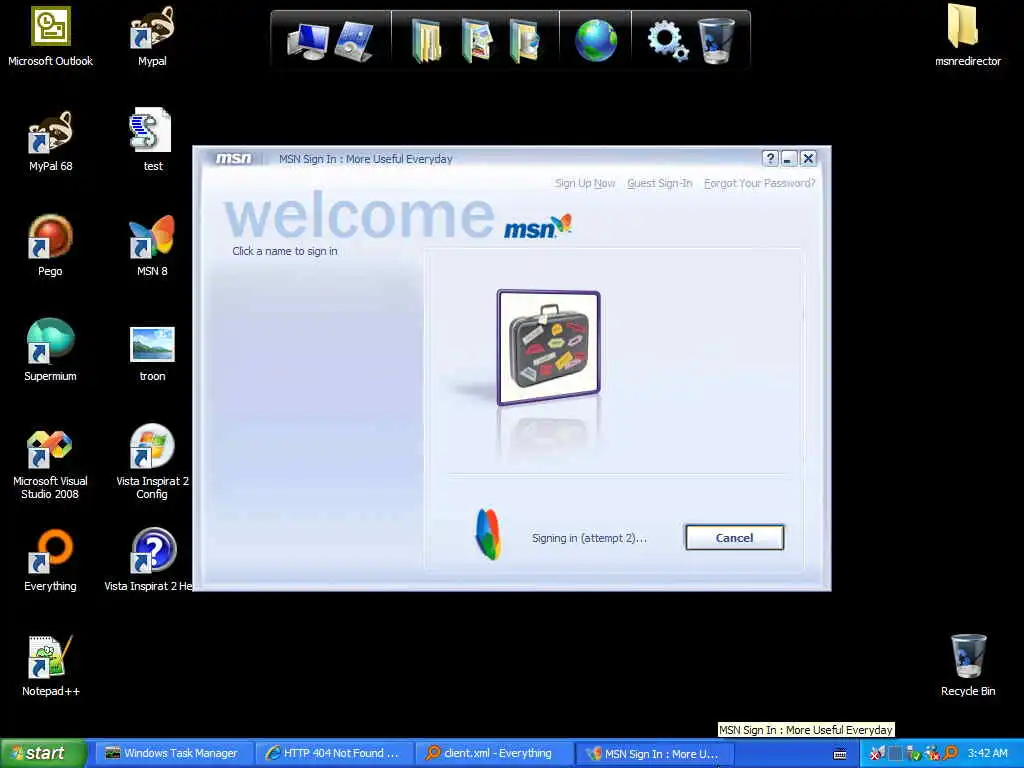The image size is (1024, 768).
Task: Open the Guest Sign-In link
Action: [660, 184]
